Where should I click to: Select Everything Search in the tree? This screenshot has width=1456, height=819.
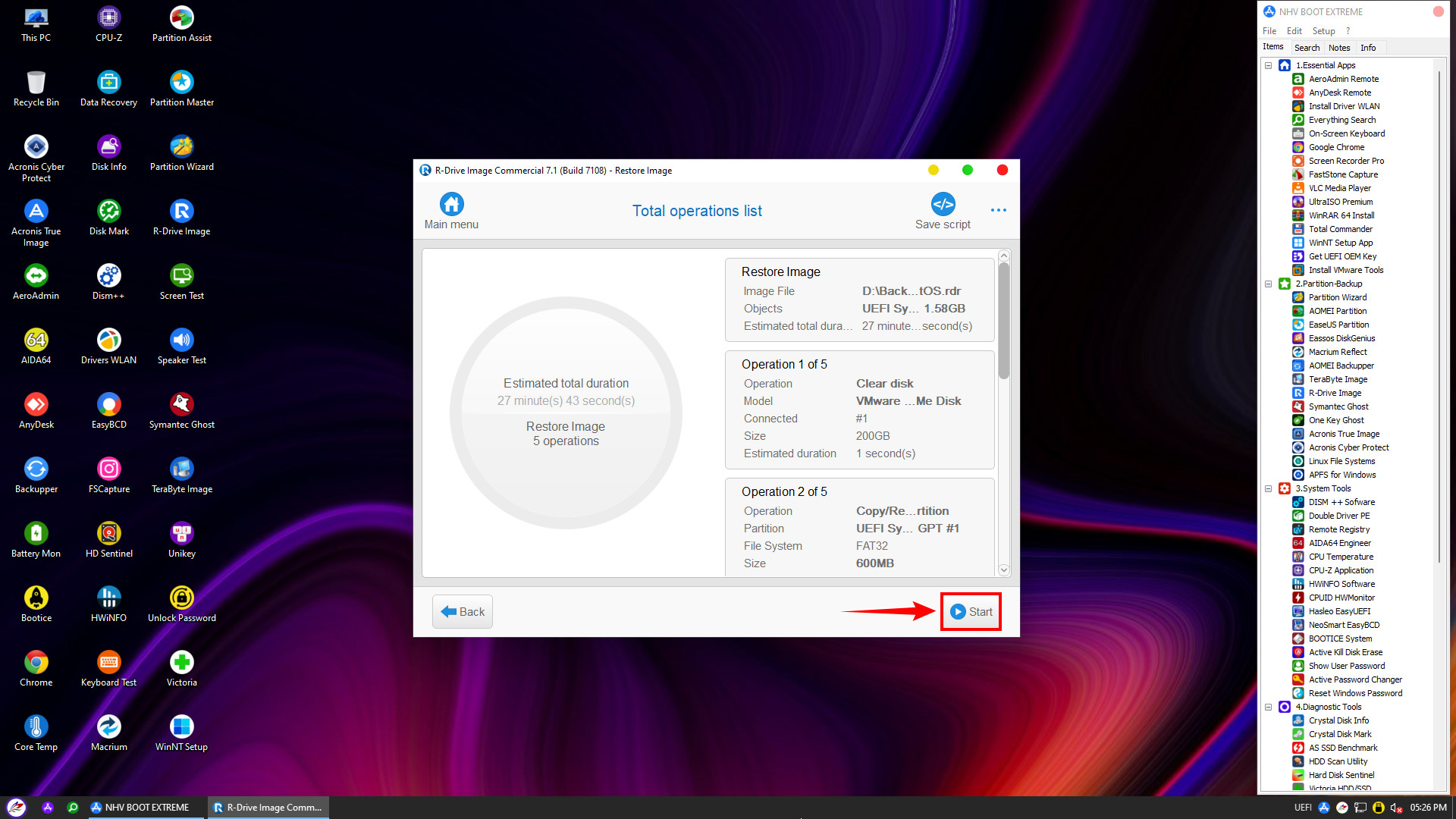(1342, 120)
